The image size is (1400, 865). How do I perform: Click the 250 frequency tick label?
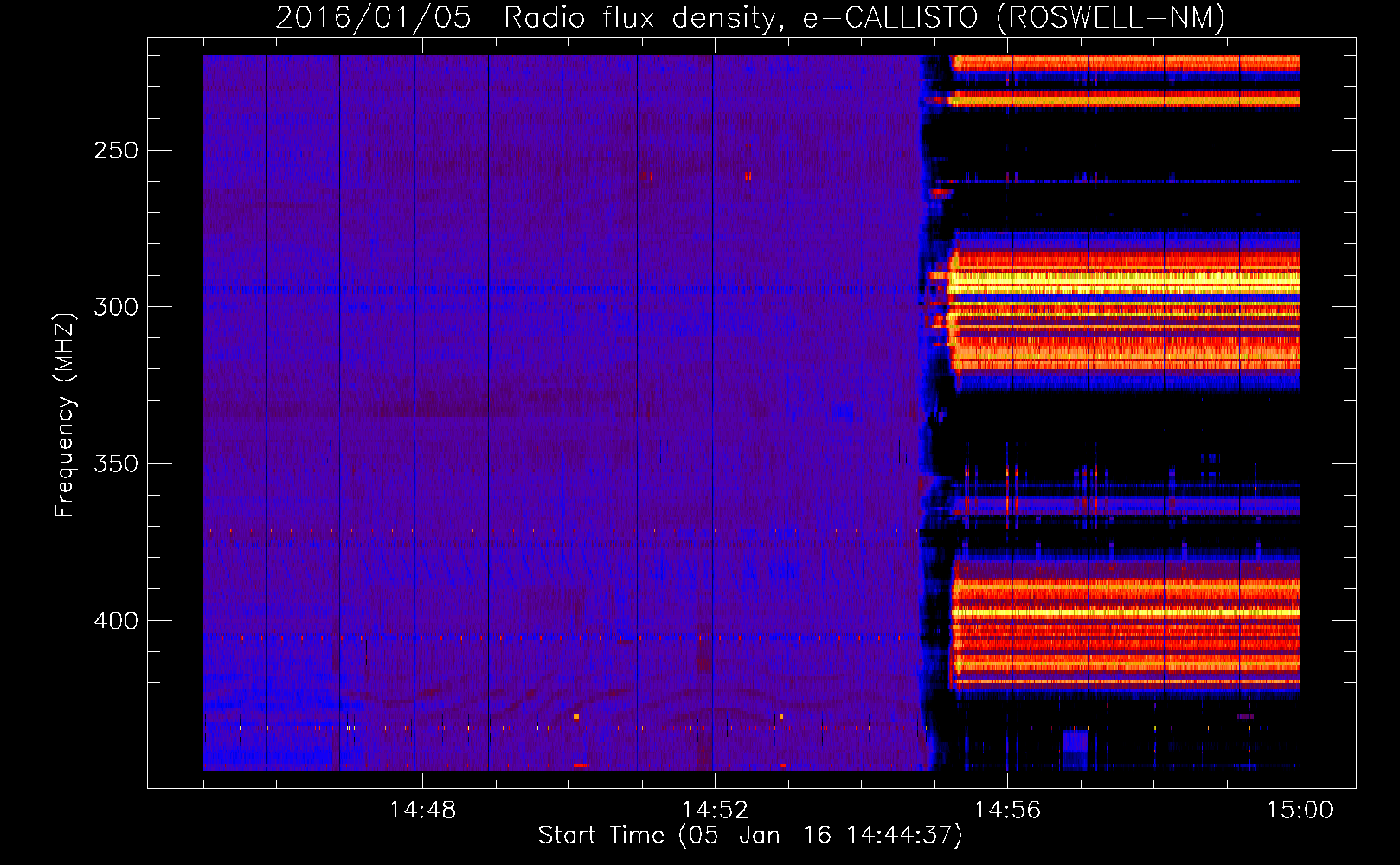point(116,151)
